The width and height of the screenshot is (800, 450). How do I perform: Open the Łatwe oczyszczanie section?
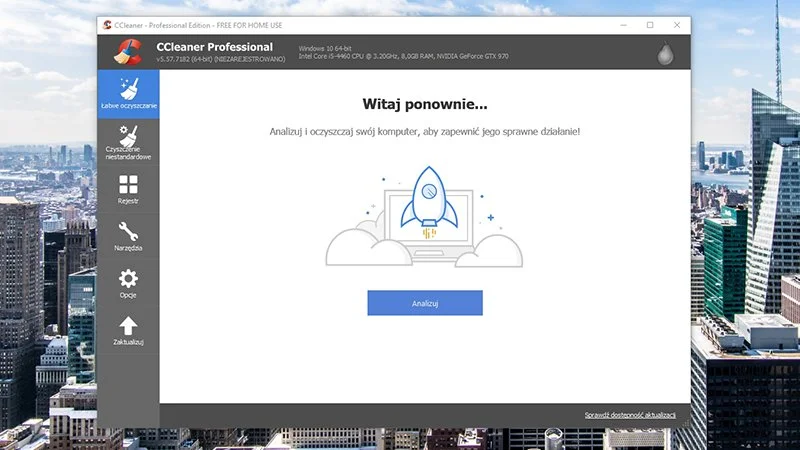pos(128,94)
